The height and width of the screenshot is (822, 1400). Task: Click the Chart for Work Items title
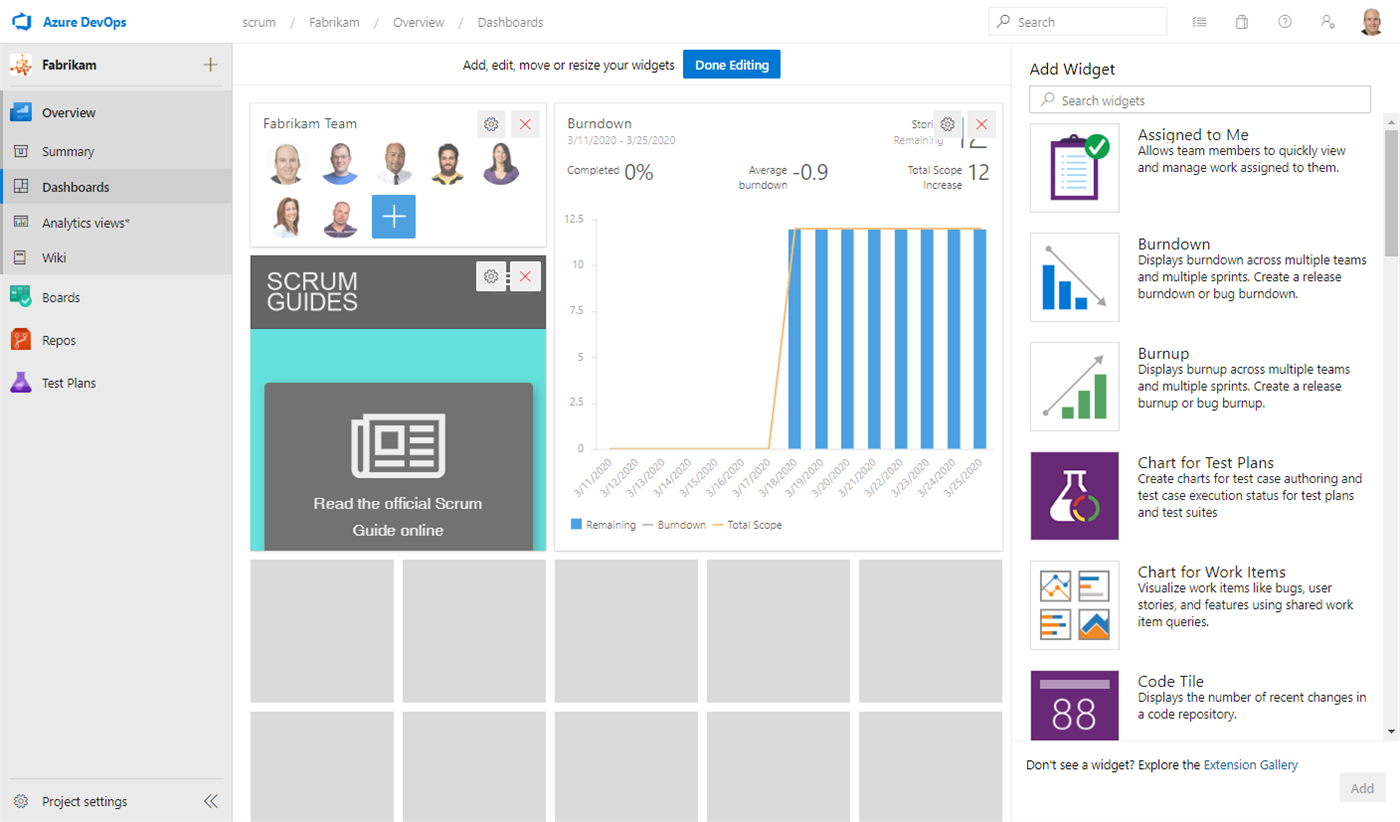point(1212,572)
